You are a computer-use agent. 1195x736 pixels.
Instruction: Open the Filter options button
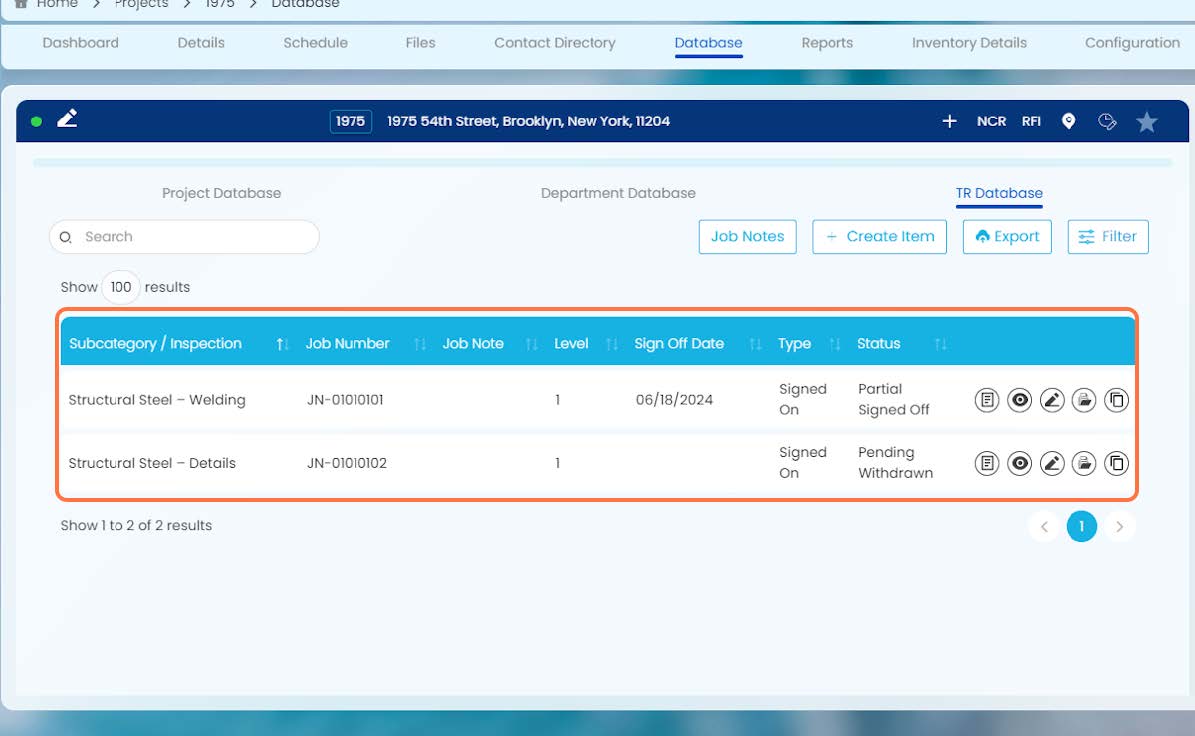click(1107, 237)
